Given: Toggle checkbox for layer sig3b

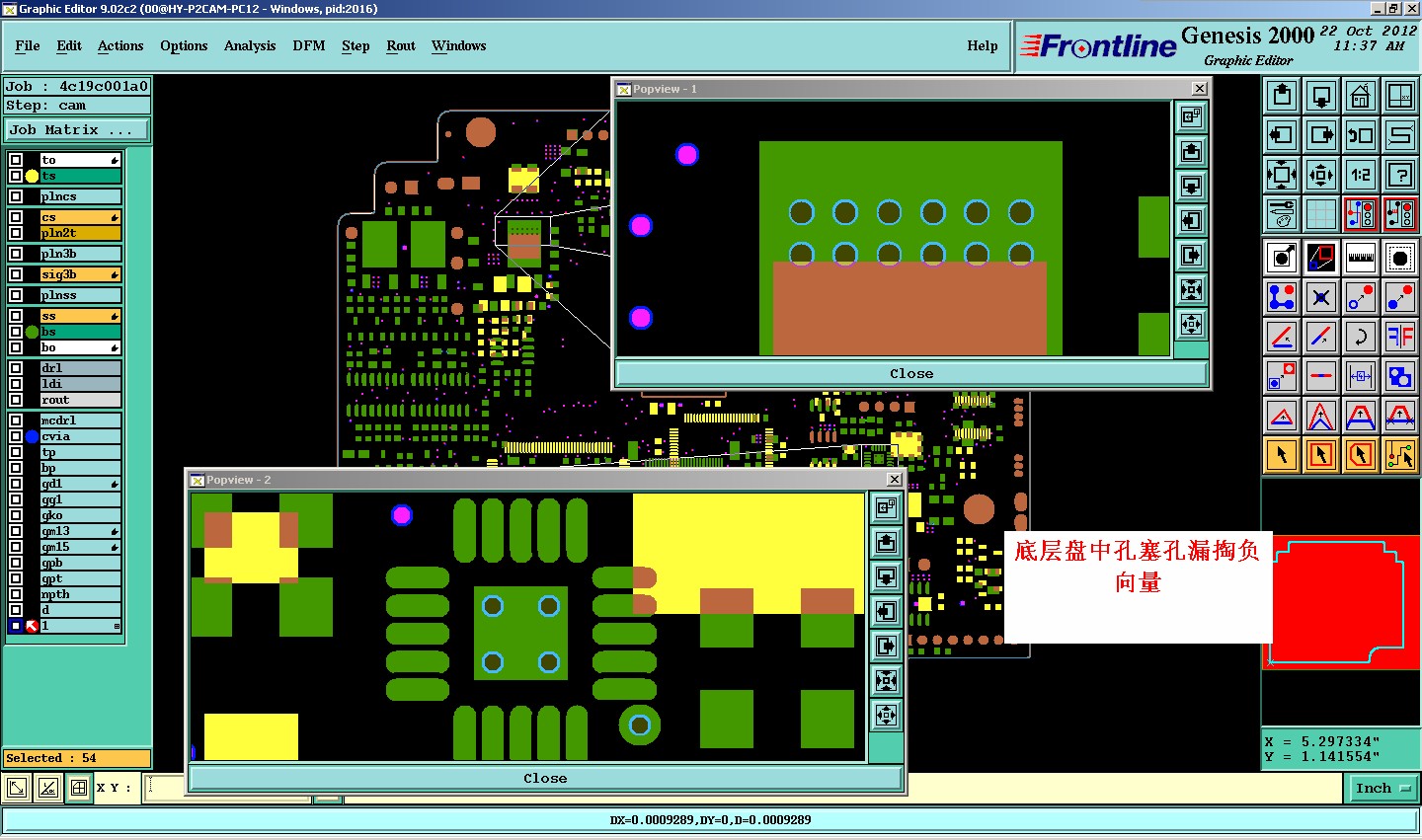Looking at the screenshot, I should (x=16, y=274).
